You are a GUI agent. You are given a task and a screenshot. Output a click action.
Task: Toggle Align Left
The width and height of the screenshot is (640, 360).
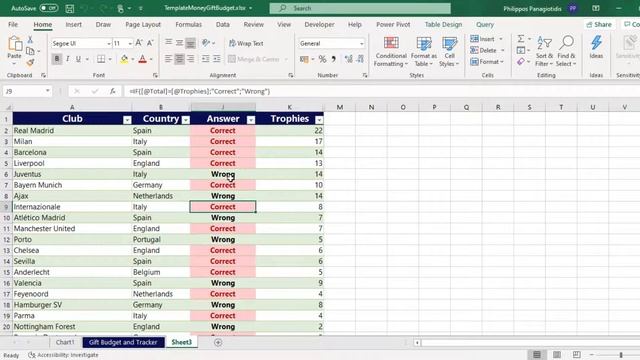(x=168, y=59)
